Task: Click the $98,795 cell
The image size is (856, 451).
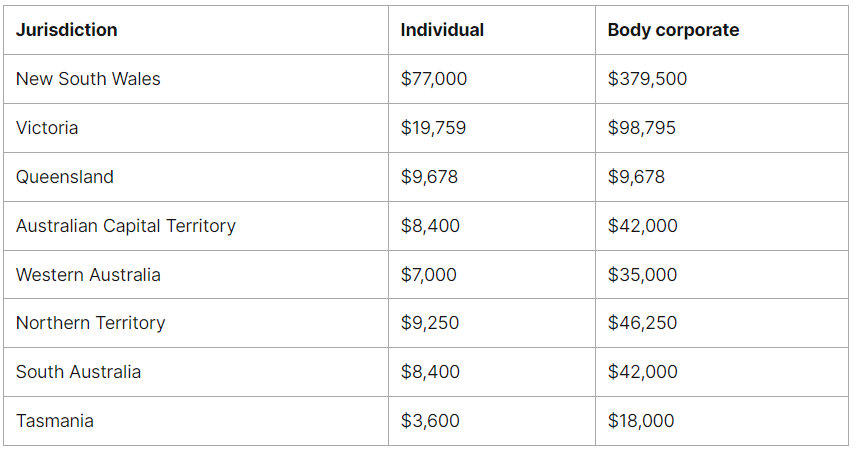Action: click(x=642, y=128)
